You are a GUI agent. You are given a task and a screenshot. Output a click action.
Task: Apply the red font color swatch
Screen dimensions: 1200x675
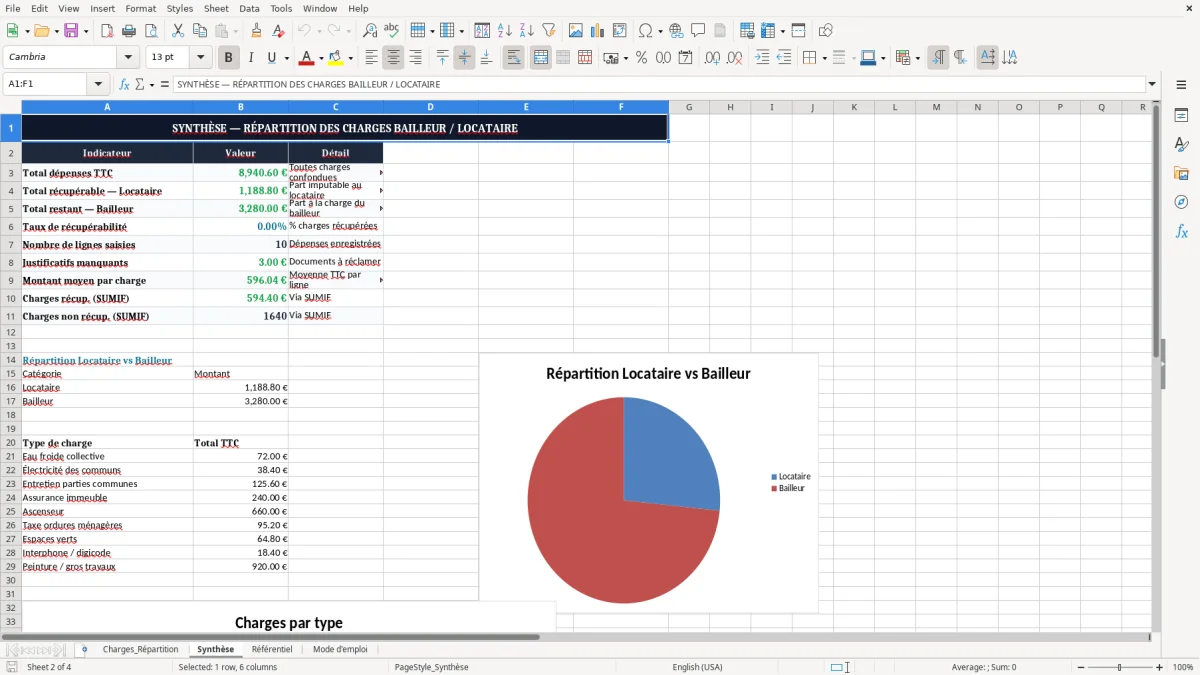pos(307,58)
